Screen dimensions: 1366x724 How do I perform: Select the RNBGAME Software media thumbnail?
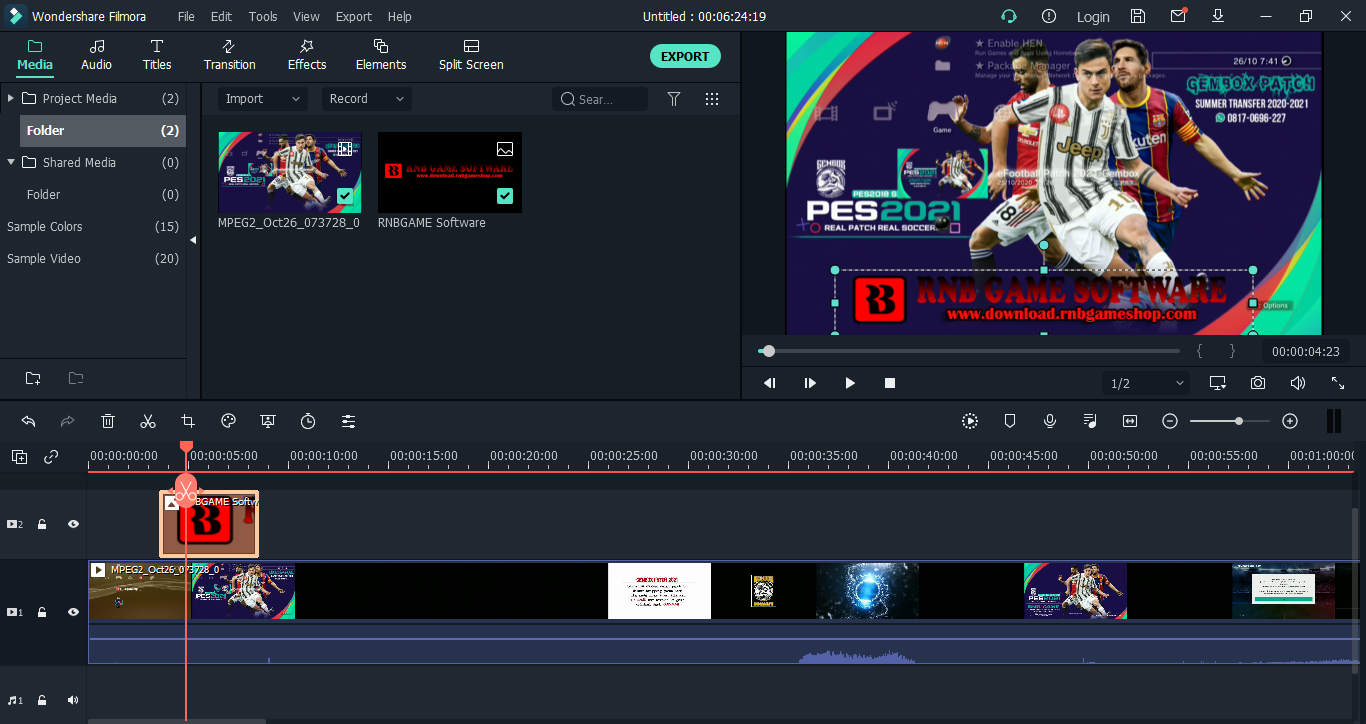pyautogui.click(x=450, y=172)
